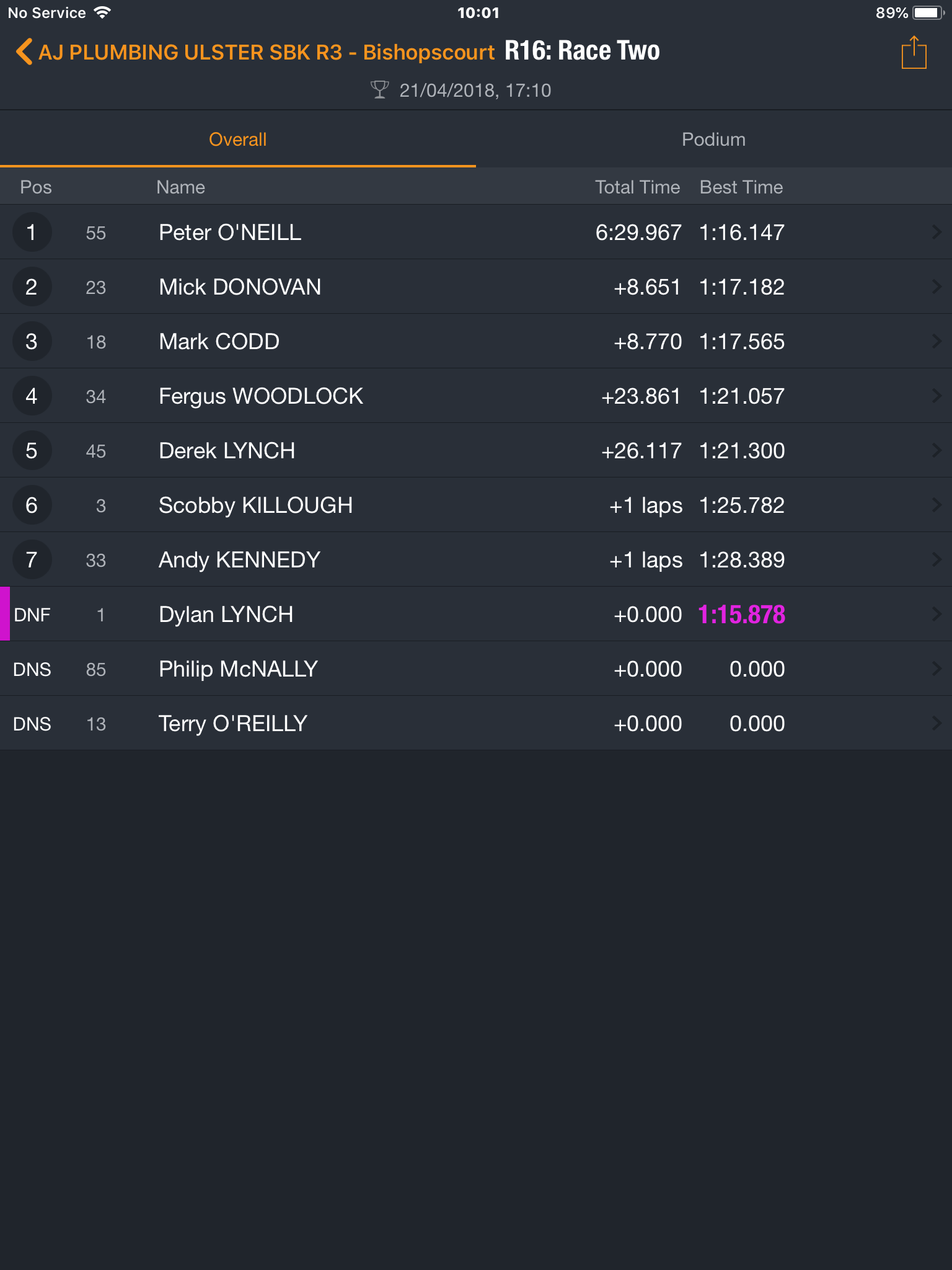Open details chevron for Mick DONOVAN

(x=937, y=286)
